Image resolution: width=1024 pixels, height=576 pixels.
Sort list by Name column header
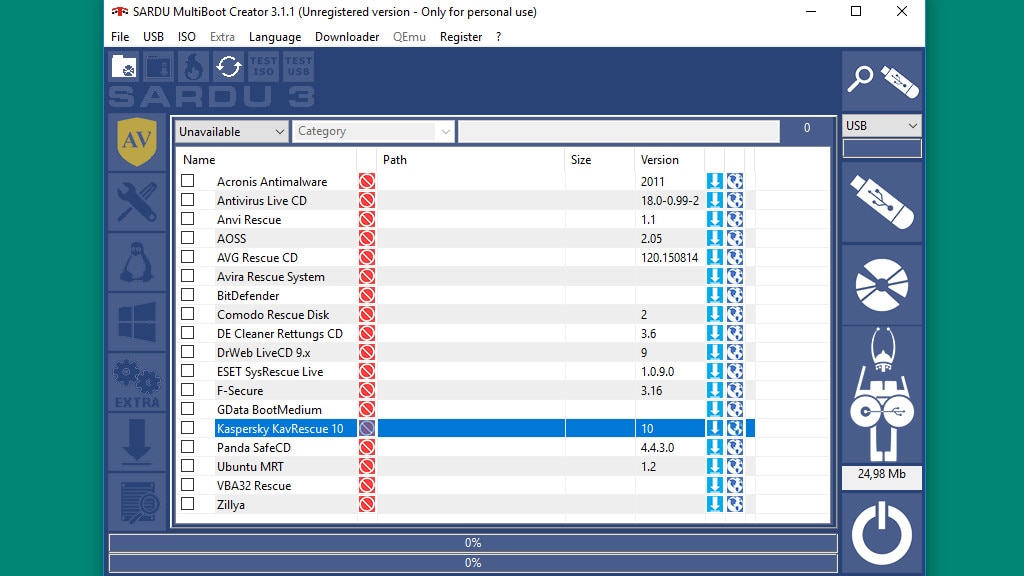coord(266,159)
